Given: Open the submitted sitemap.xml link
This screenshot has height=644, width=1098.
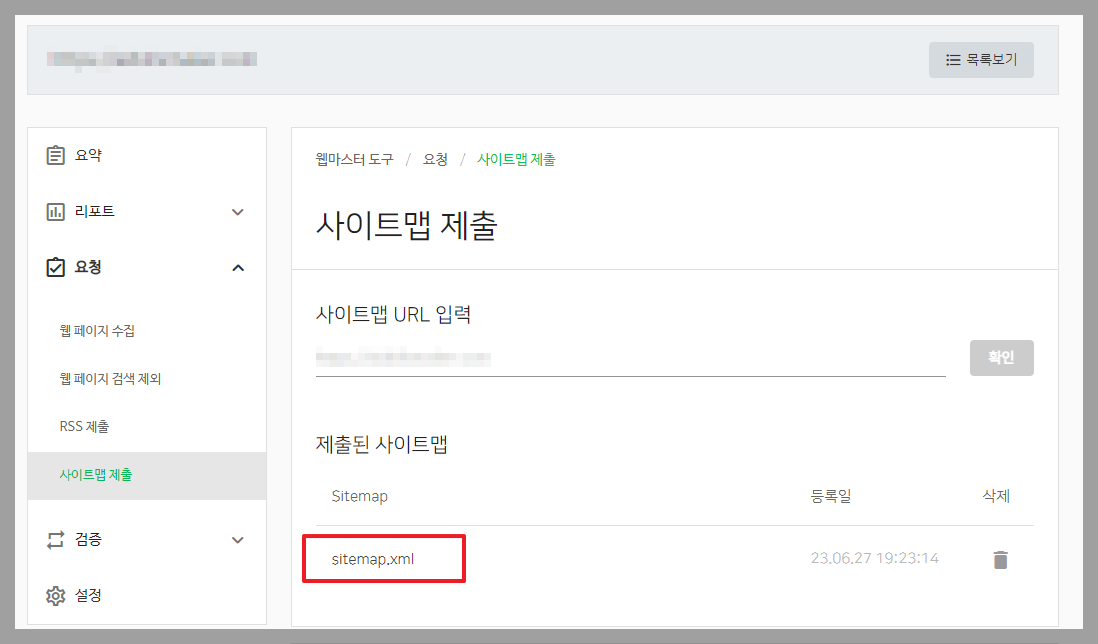Looking at the screenshot, I should point(371,559).
